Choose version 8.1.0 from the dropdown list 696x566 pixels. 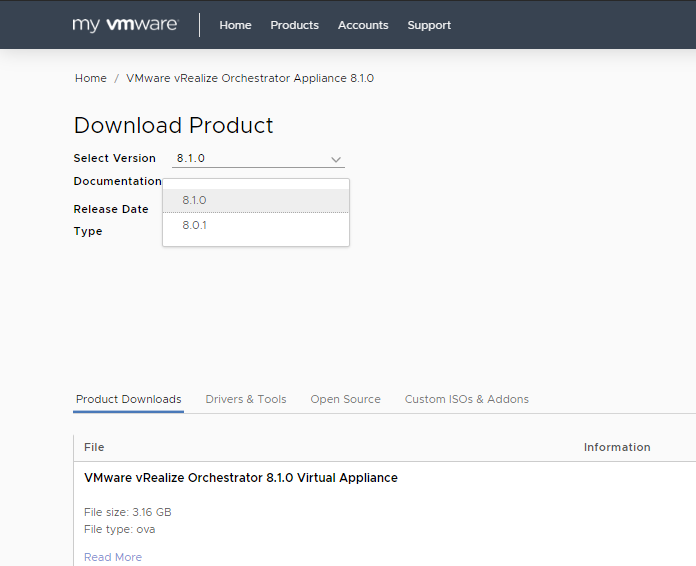tap(256, 200)
